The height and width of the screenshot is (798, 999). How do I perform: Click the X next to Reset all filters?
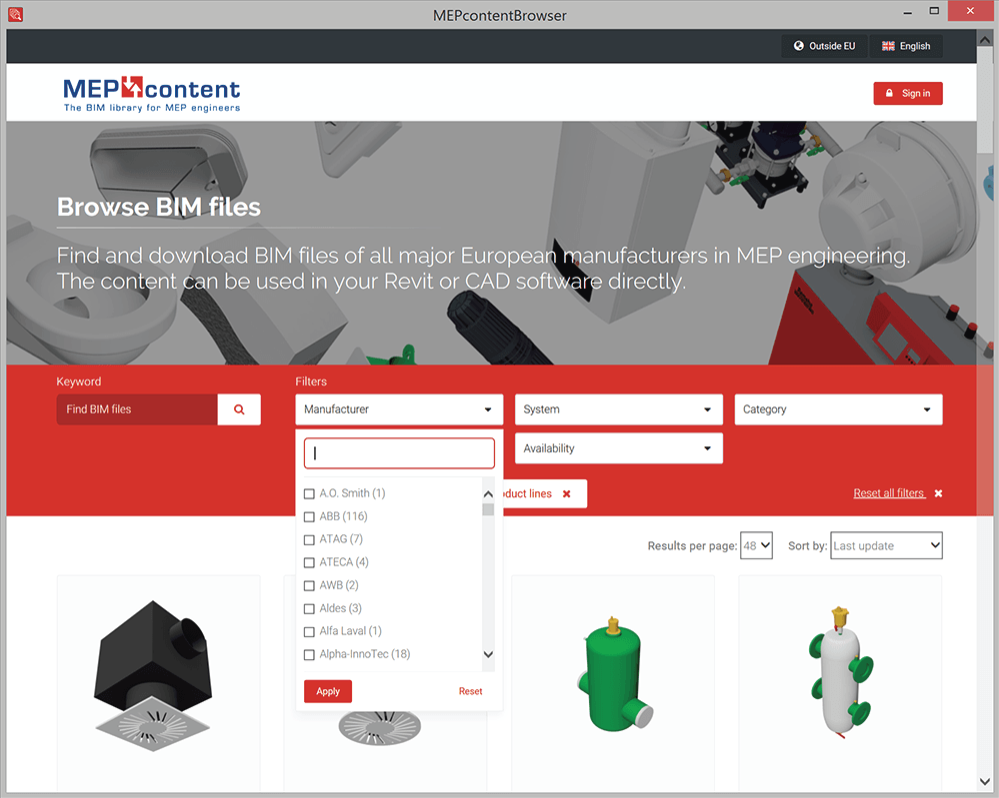938,494
